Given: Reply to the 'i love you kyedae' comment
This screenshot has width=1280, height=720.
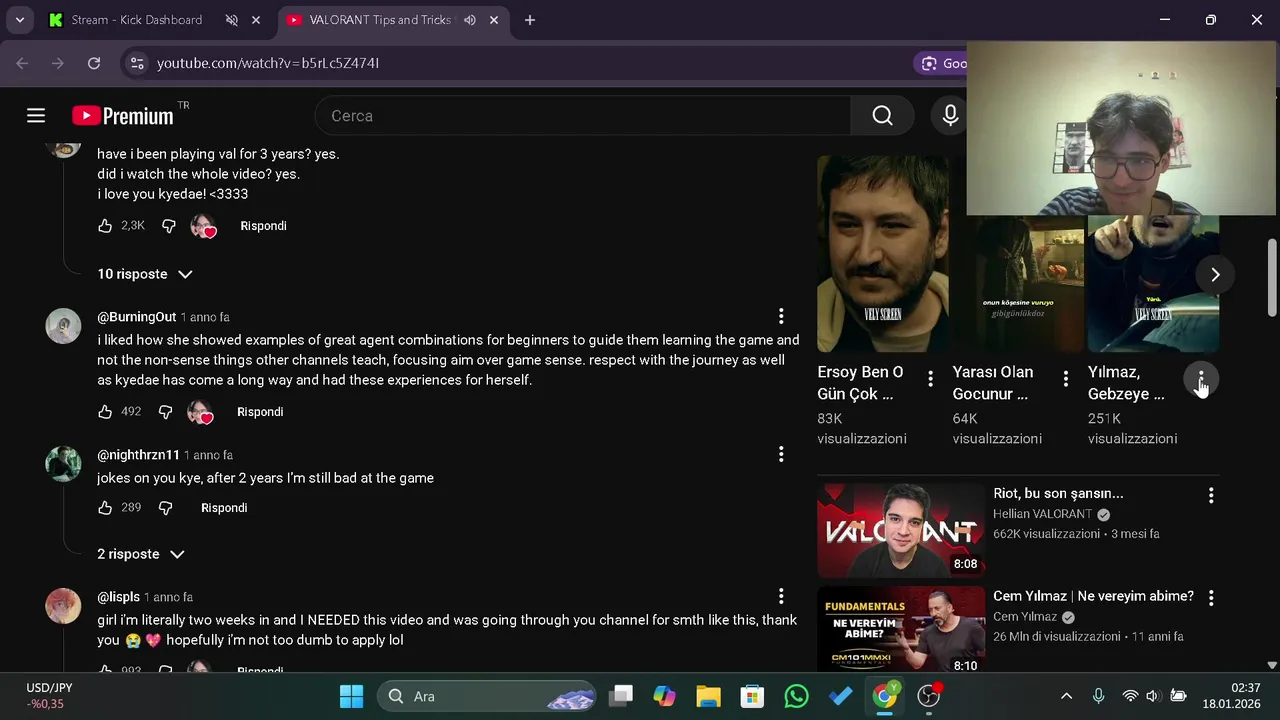Looking at the screenshot, I should pos(263,226).
